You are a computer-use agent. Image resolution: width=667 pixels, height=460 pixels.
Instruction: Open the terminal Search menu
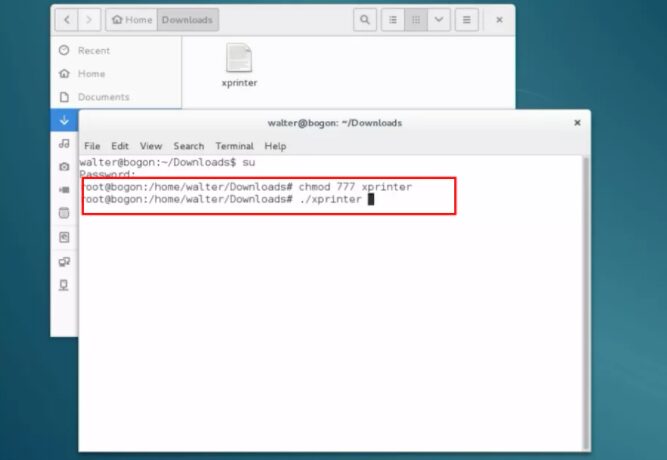tap(188, 146)
